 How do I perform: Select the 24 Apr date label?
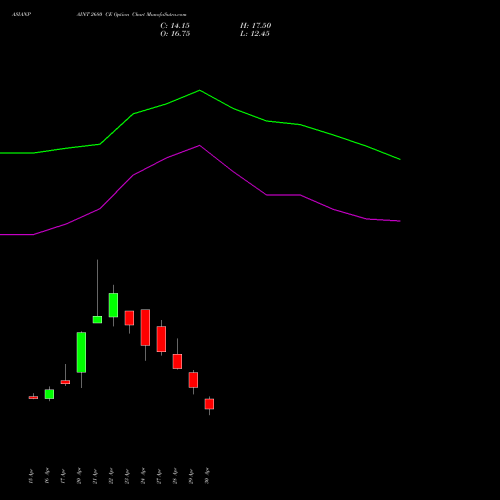click(x=143, y=476)
